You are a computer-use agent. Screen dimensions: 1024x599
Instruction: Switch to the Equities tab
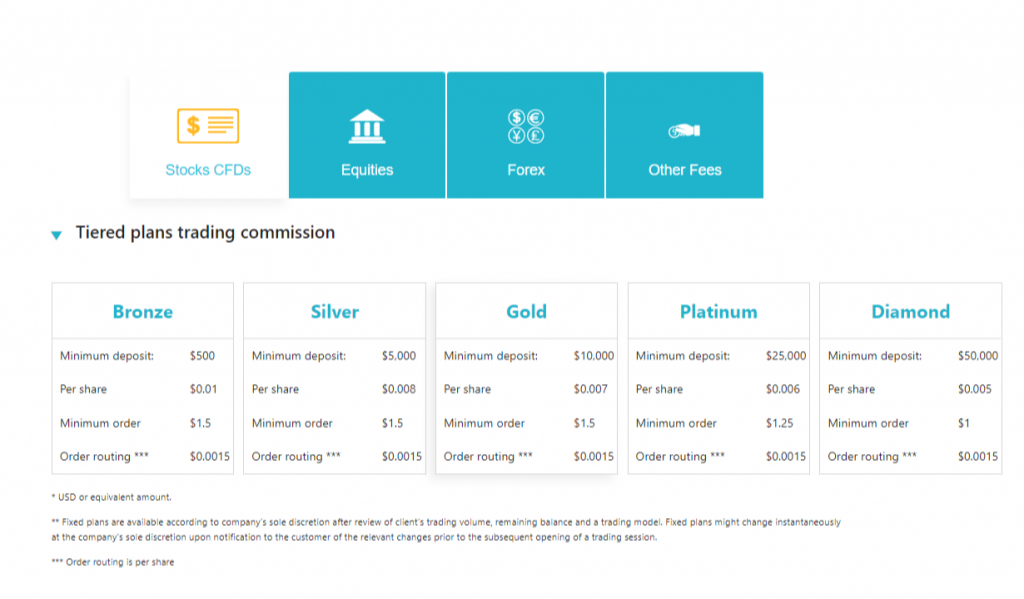(367, 135)
